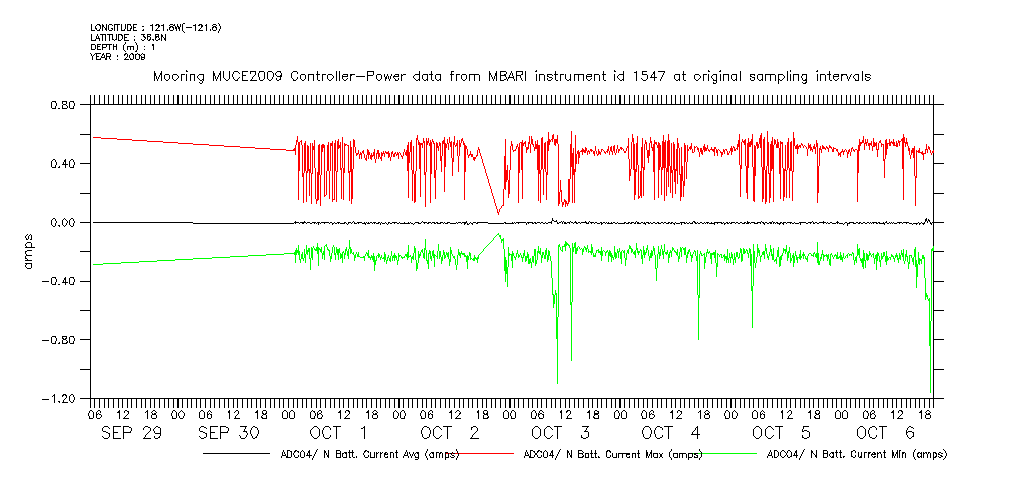Select the OCT 3 date label
Image resolution: width=1009 pixels, height=504 pixels.
(x=560, y=433)
